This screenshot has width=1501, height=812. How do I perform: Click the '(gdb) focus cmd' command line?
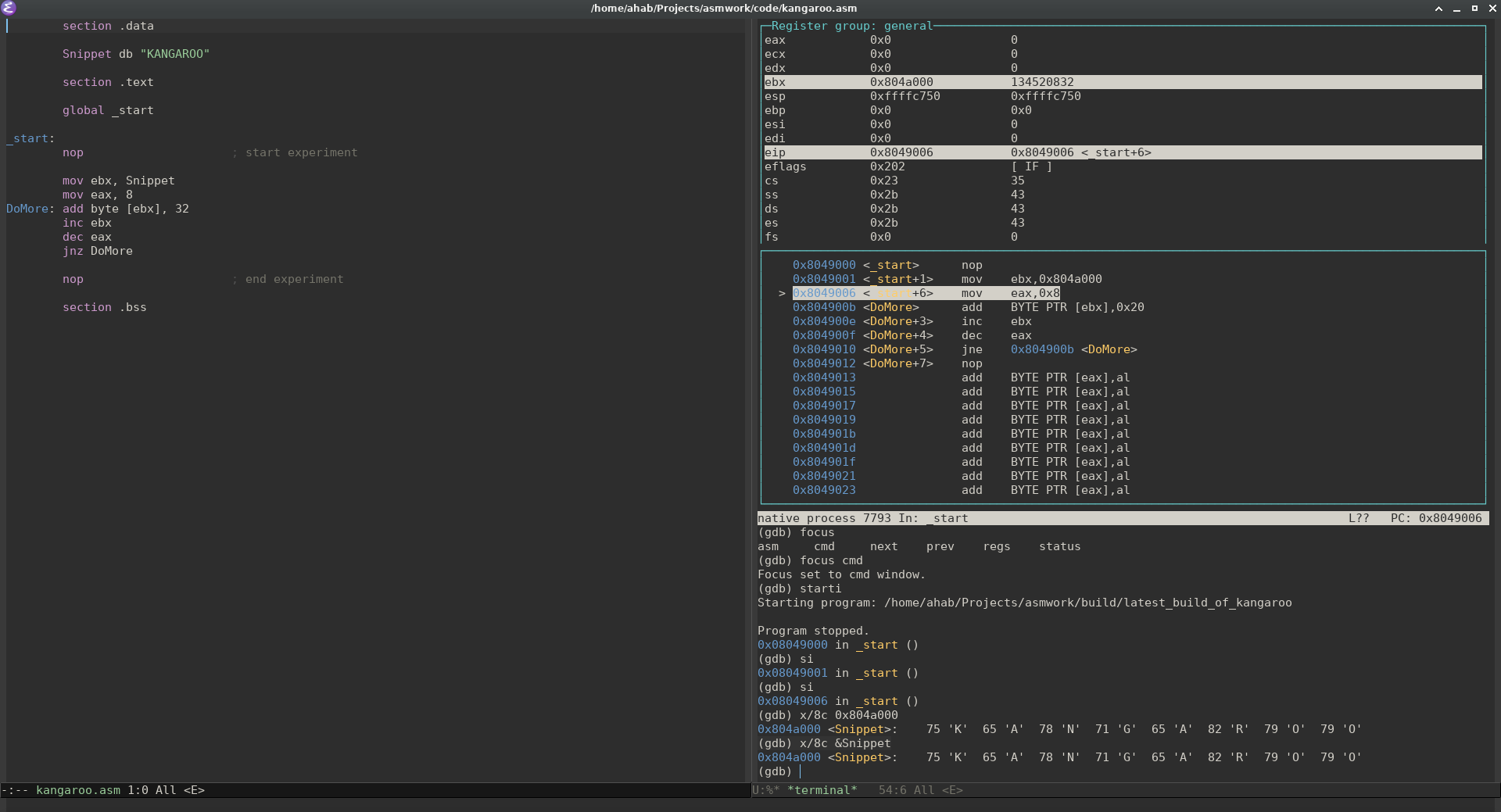[x=810, y=560]
